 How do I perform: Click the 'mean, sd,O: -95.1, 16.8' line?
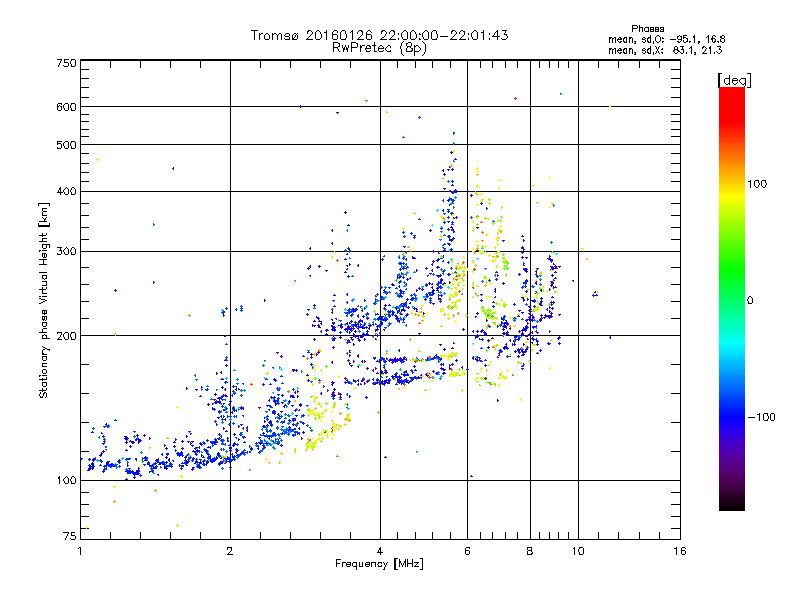(666, 39)
